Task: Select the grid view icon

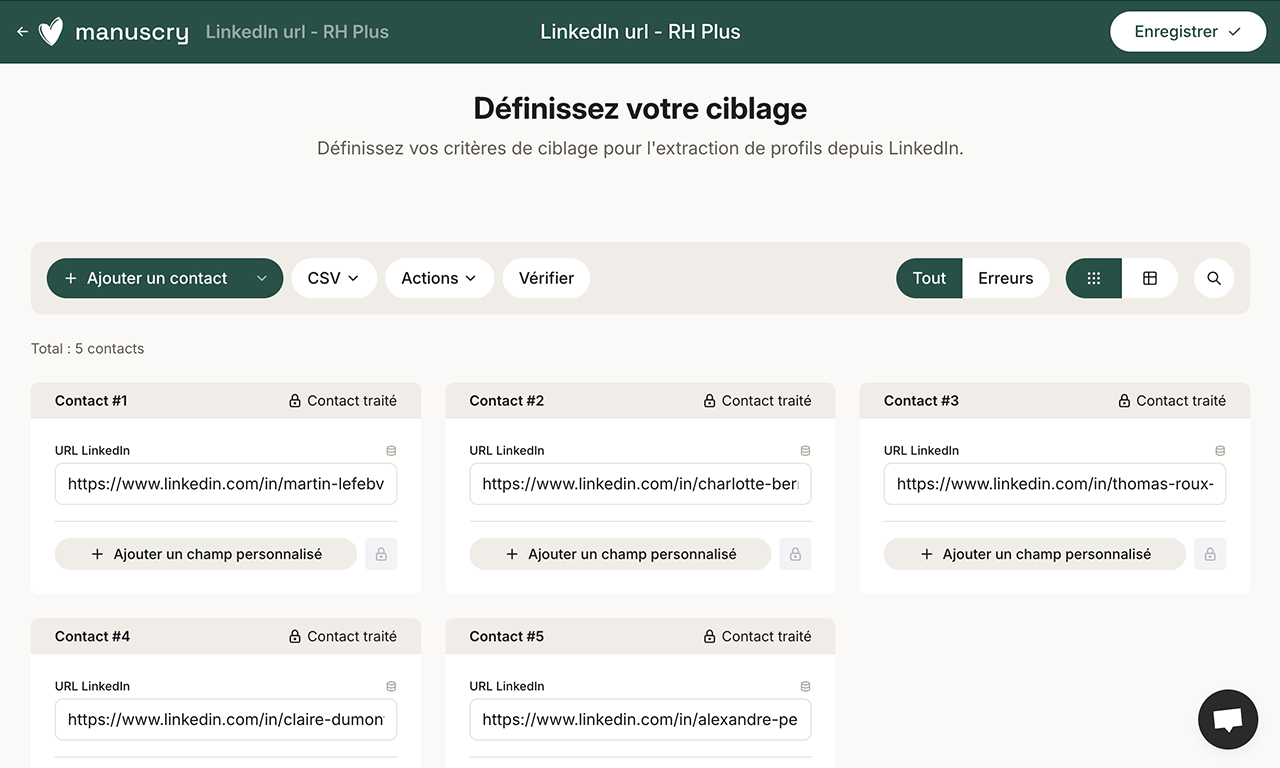Action: (1093, 278)
